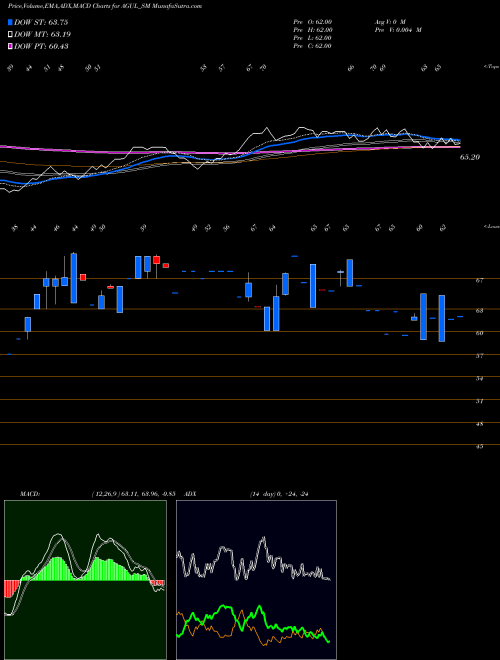Click the ADX '(14 day) 0, +24, -24' text
Viewport: 500px width, 660px height.
pyautogui.click(x=279, y=494)
